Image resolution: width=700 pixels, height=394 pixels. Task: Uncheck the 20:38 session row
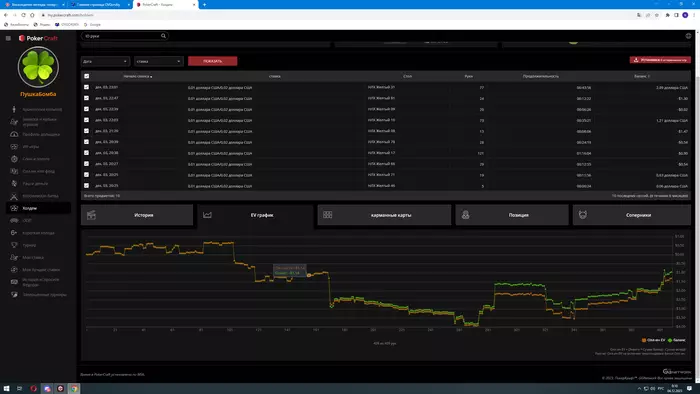(x=87, y=153)
